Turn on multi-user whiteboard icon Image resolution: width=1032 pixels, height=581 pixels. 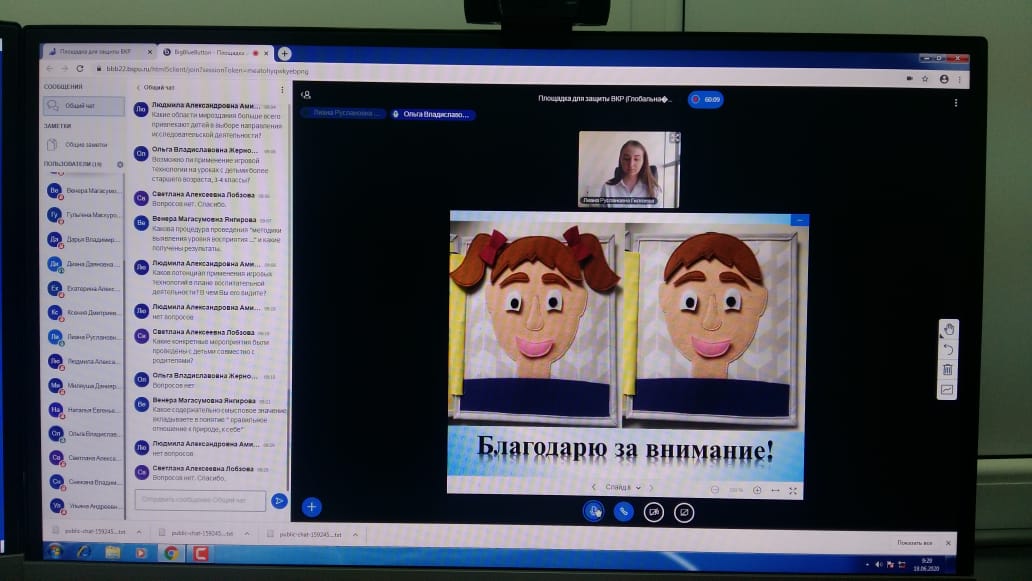(948, 390)
